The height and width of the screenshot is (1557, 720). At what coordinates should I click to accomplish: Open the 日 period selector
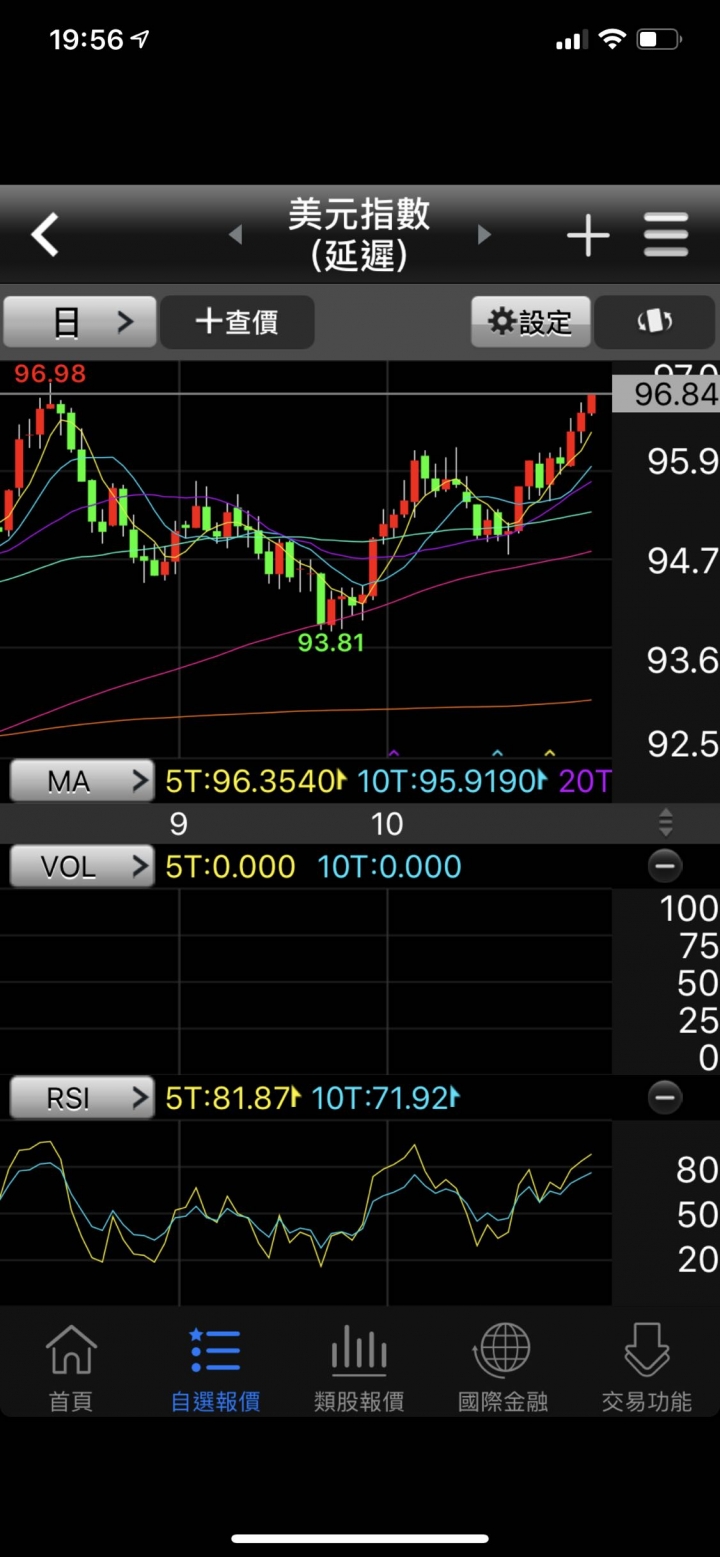(80, 322)
